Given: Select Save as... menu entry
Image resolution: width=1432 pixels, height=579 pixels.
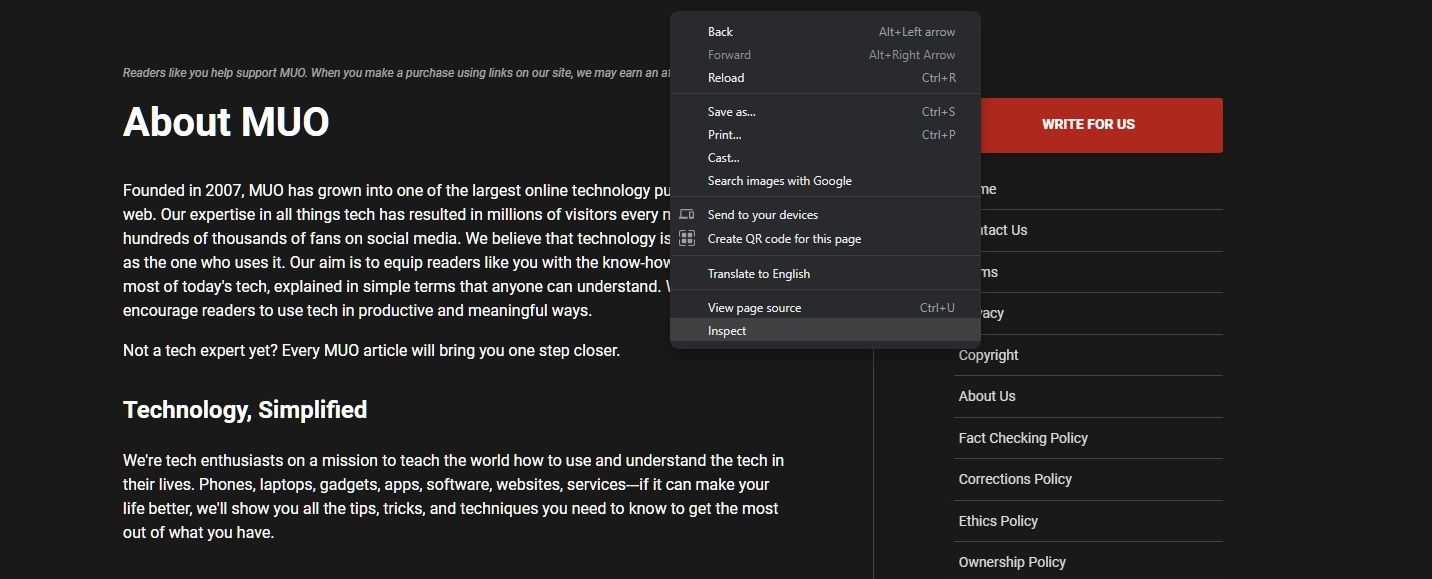Looking at the screenshot, I should 732,112.
